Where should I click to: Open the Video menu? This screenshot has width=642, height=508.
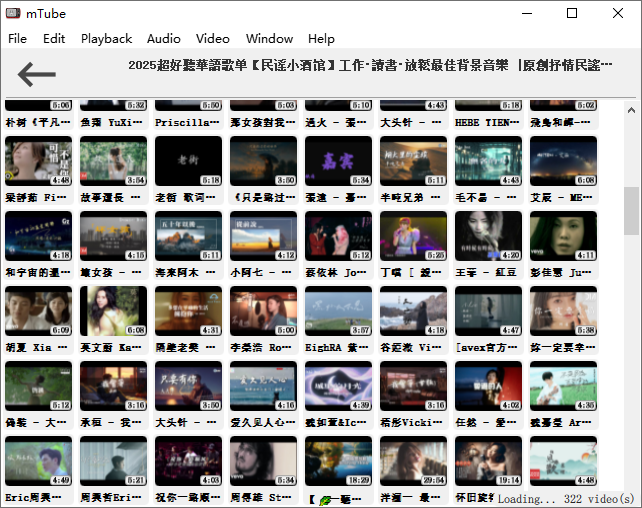[212, 39]
